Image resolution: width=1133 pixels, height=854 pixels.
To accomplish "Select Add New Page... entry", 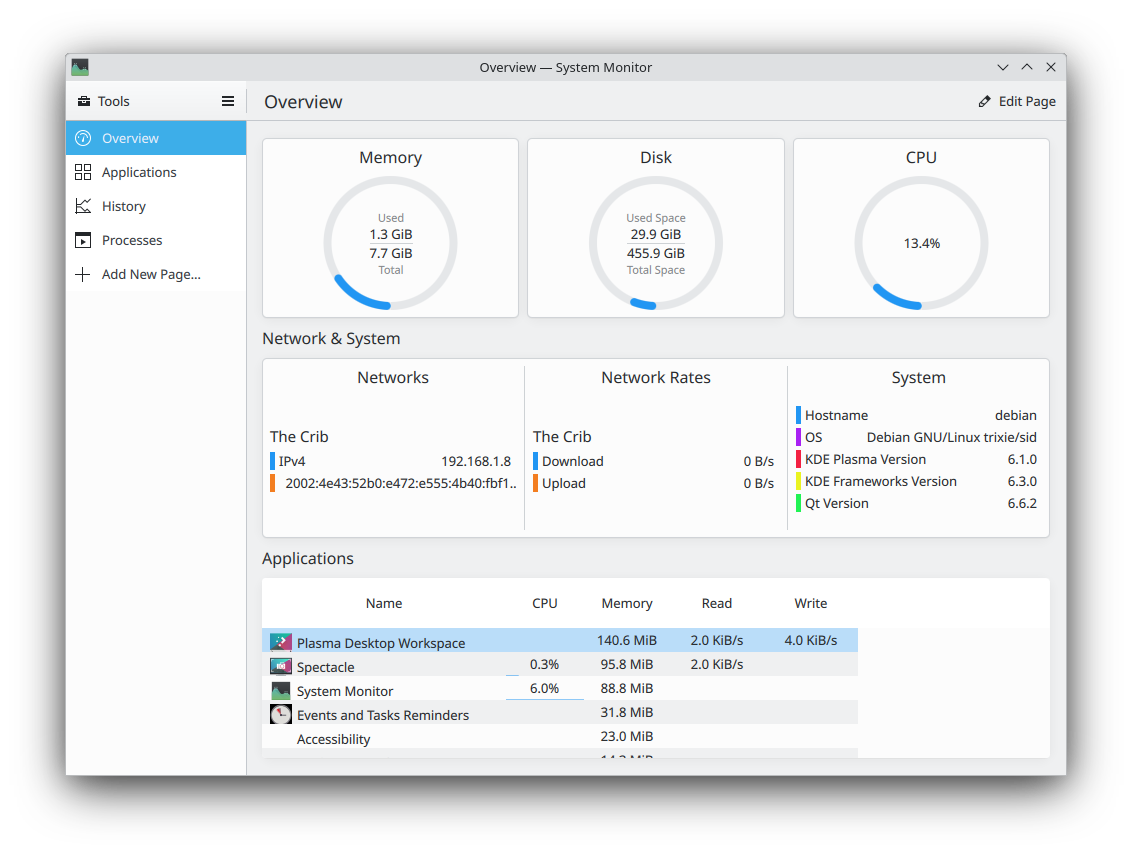I will 156,275.
